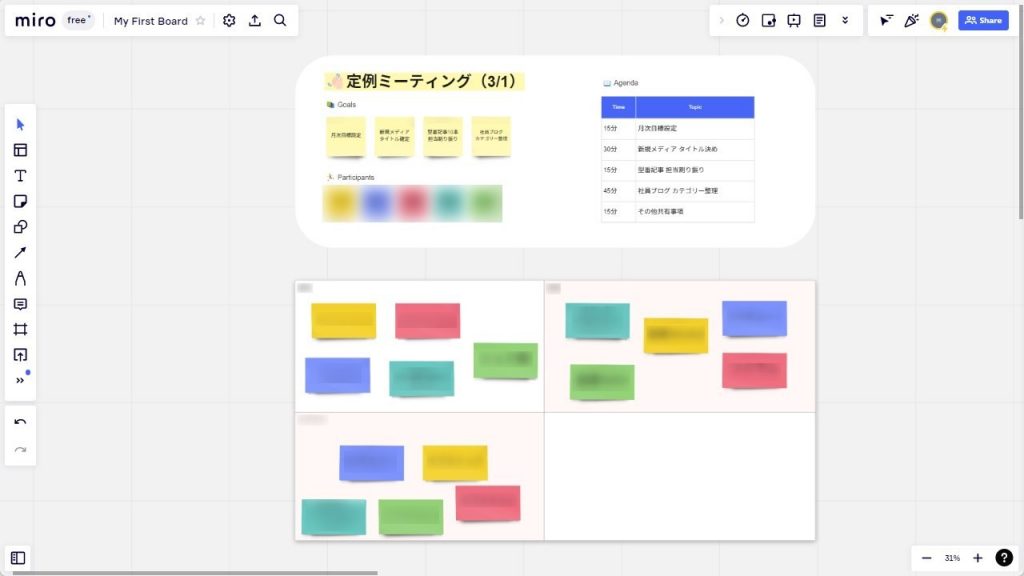Viewport: 1024px width, 576px height.
Task: Click the Topic column header in Agenda
Action: [x=695, y=107]
